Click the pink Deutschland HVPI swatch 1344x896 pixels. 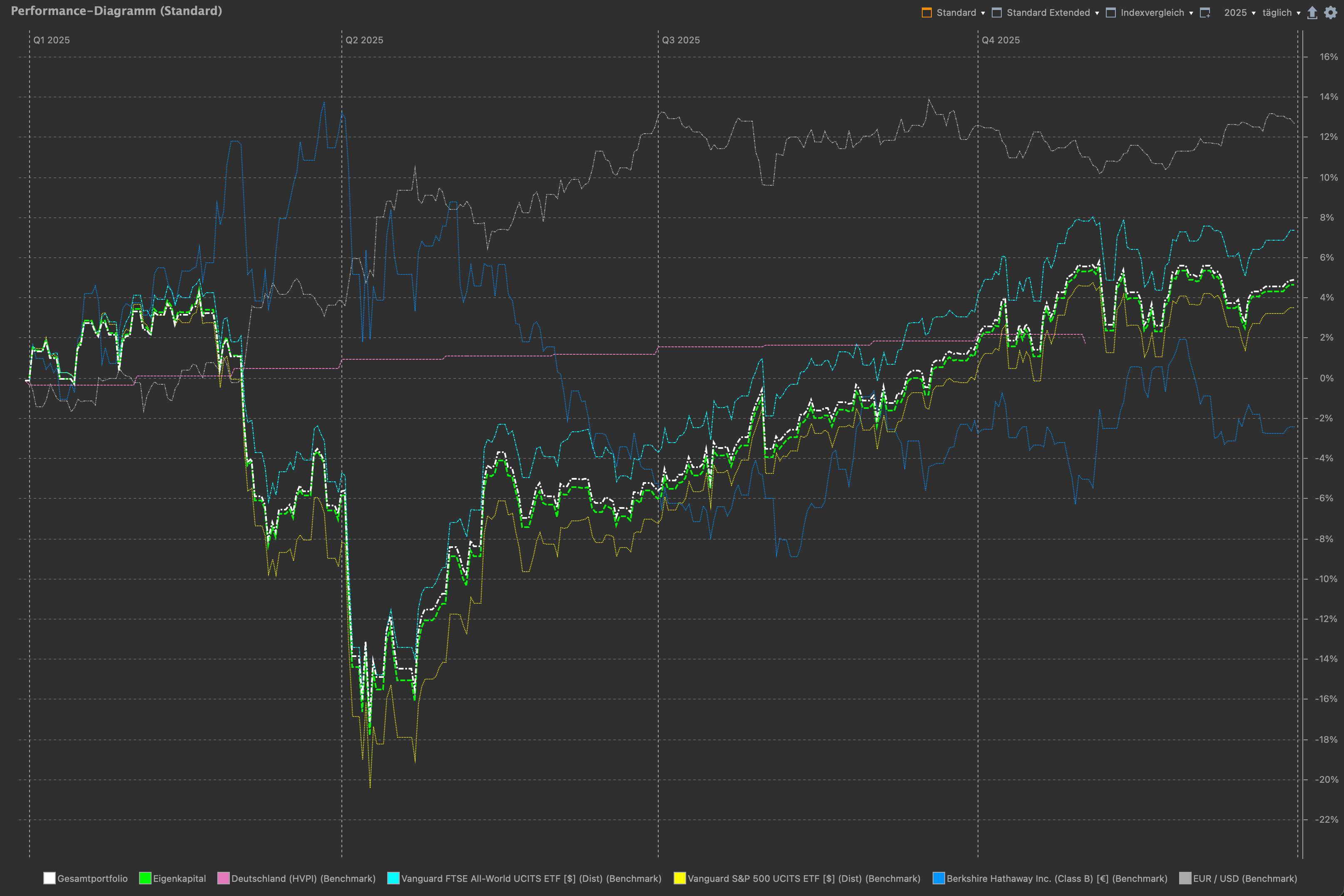pyautogui.click(x=224, y=878)
